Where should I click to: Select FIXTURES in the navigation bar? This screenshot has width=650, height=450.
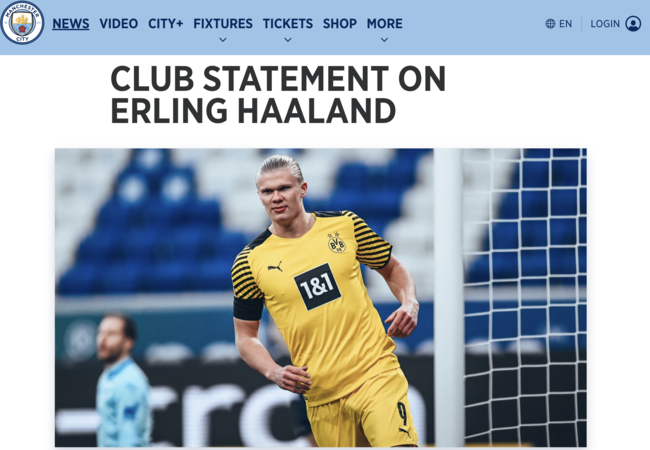pyautogui.click(x=223, y=24)
